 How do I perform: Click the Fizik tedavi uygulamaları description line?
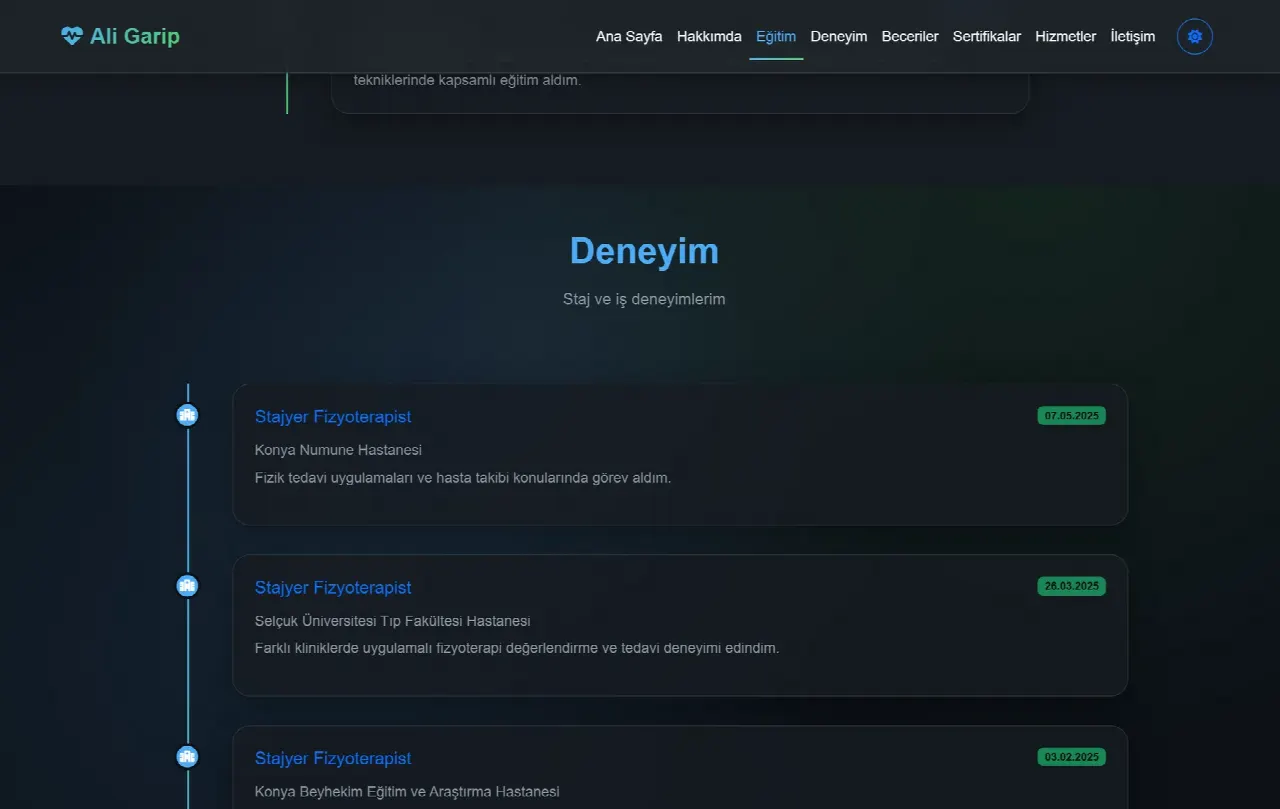click(463, 478)
